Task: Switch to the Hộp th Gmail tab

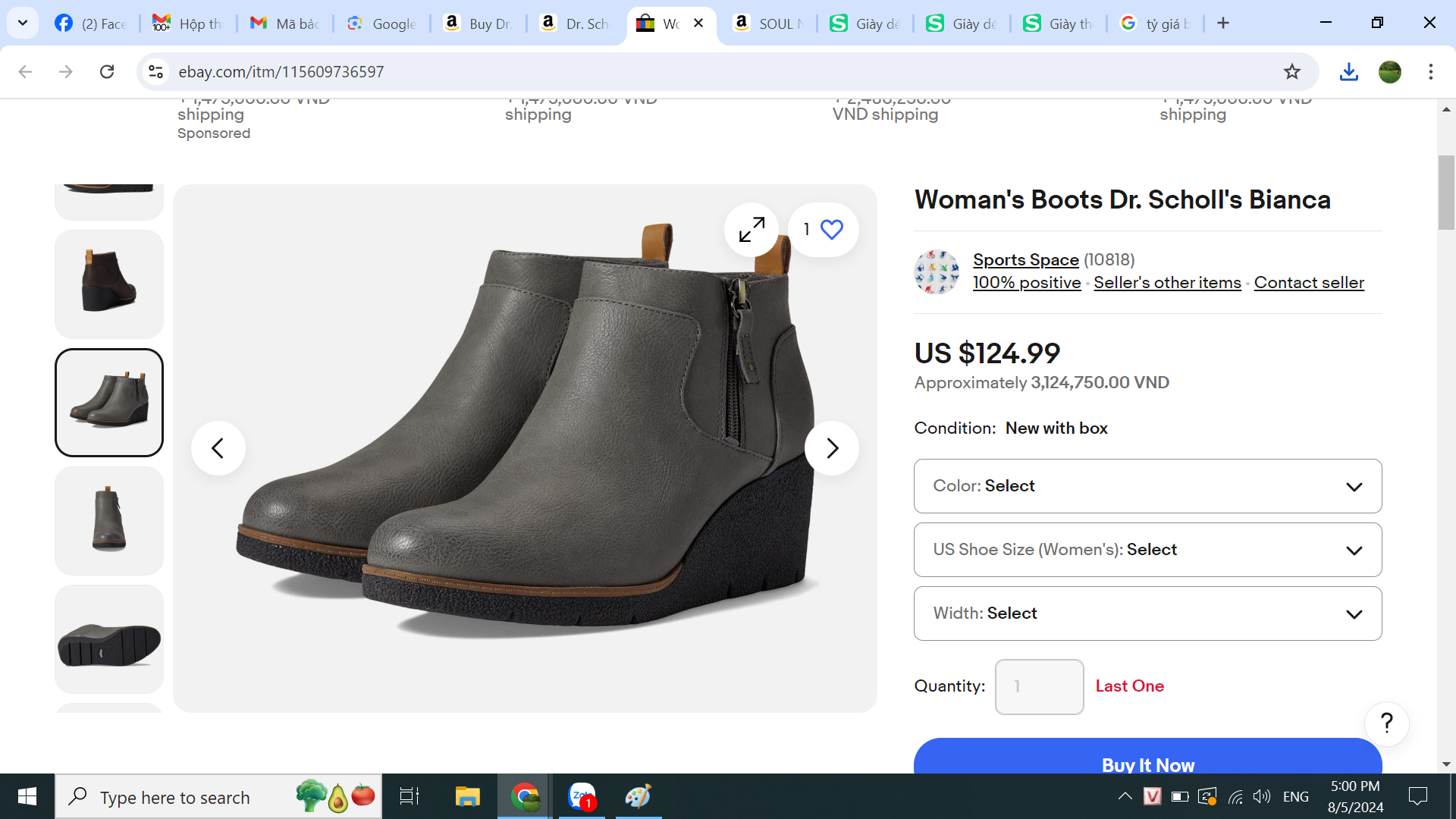Action: coord(187,24)
